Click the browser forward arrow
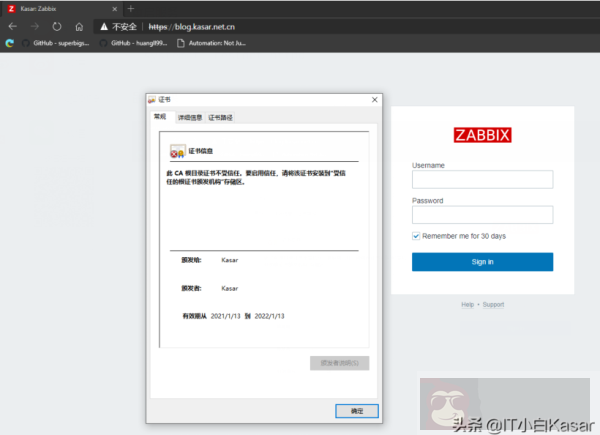600x435 pixels. [x=35, y=26]
